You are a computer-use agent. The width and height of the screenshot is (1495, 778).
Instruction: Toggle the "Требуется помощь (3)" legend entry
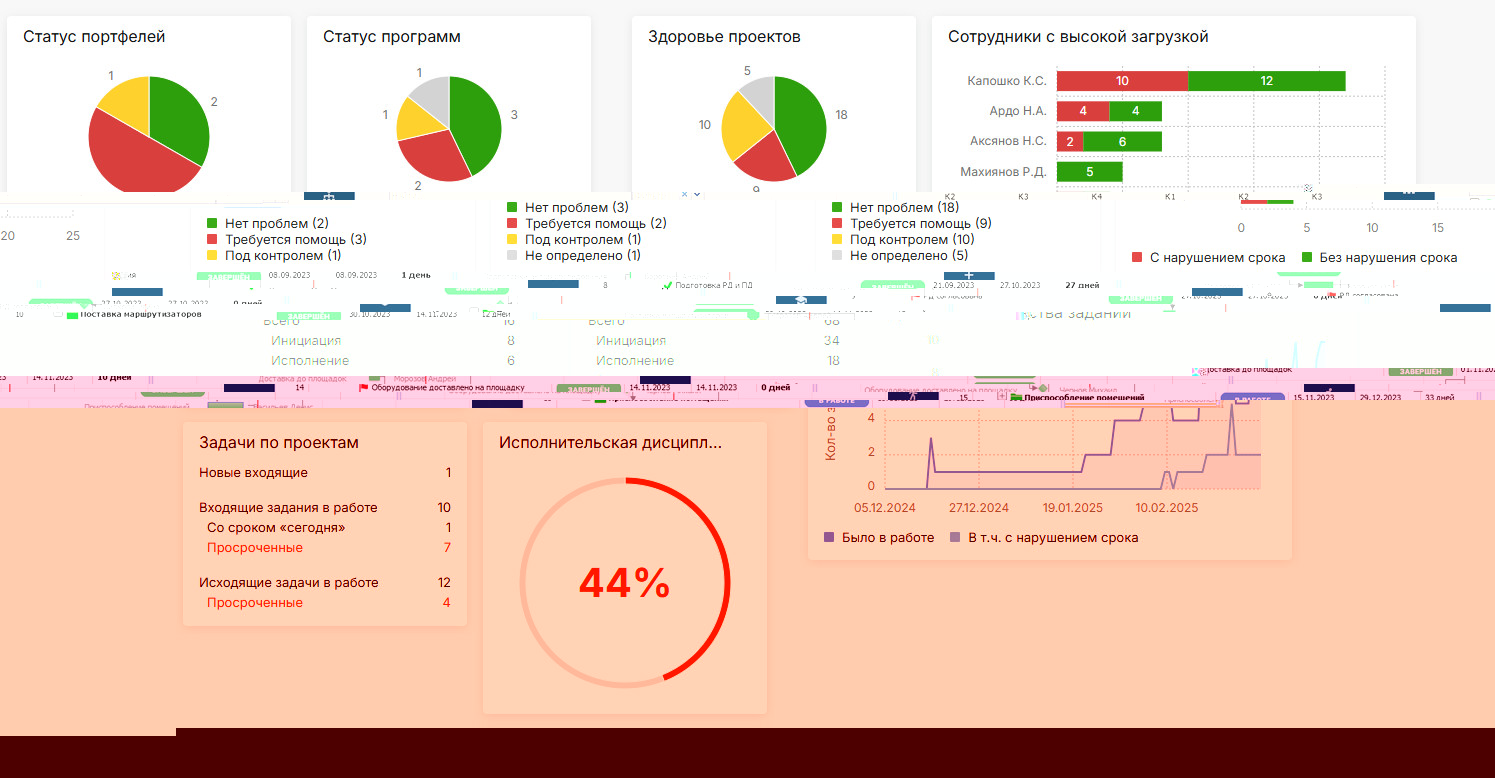286,240
